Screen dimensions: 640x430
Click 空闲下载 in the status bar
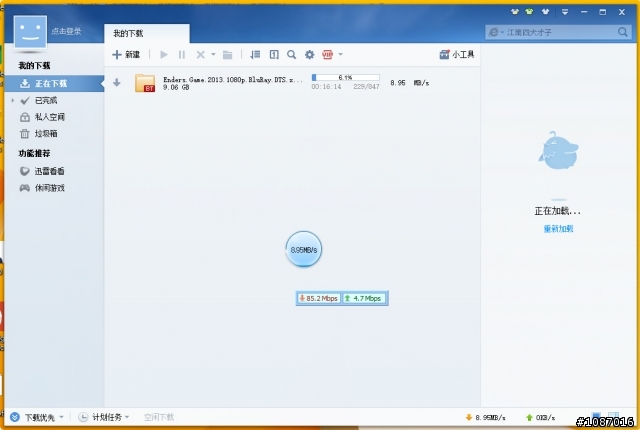159,417
